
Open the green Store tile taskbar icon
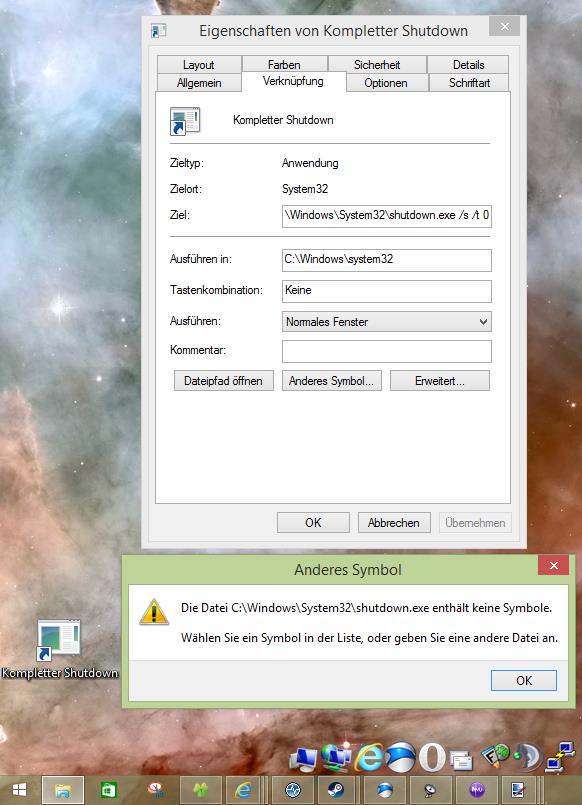[x=108, y=790]
